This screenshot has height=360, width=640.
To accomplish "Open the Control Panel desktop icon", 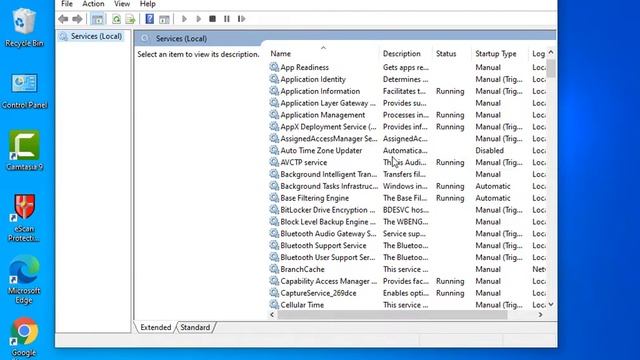I will click(24, 91).
